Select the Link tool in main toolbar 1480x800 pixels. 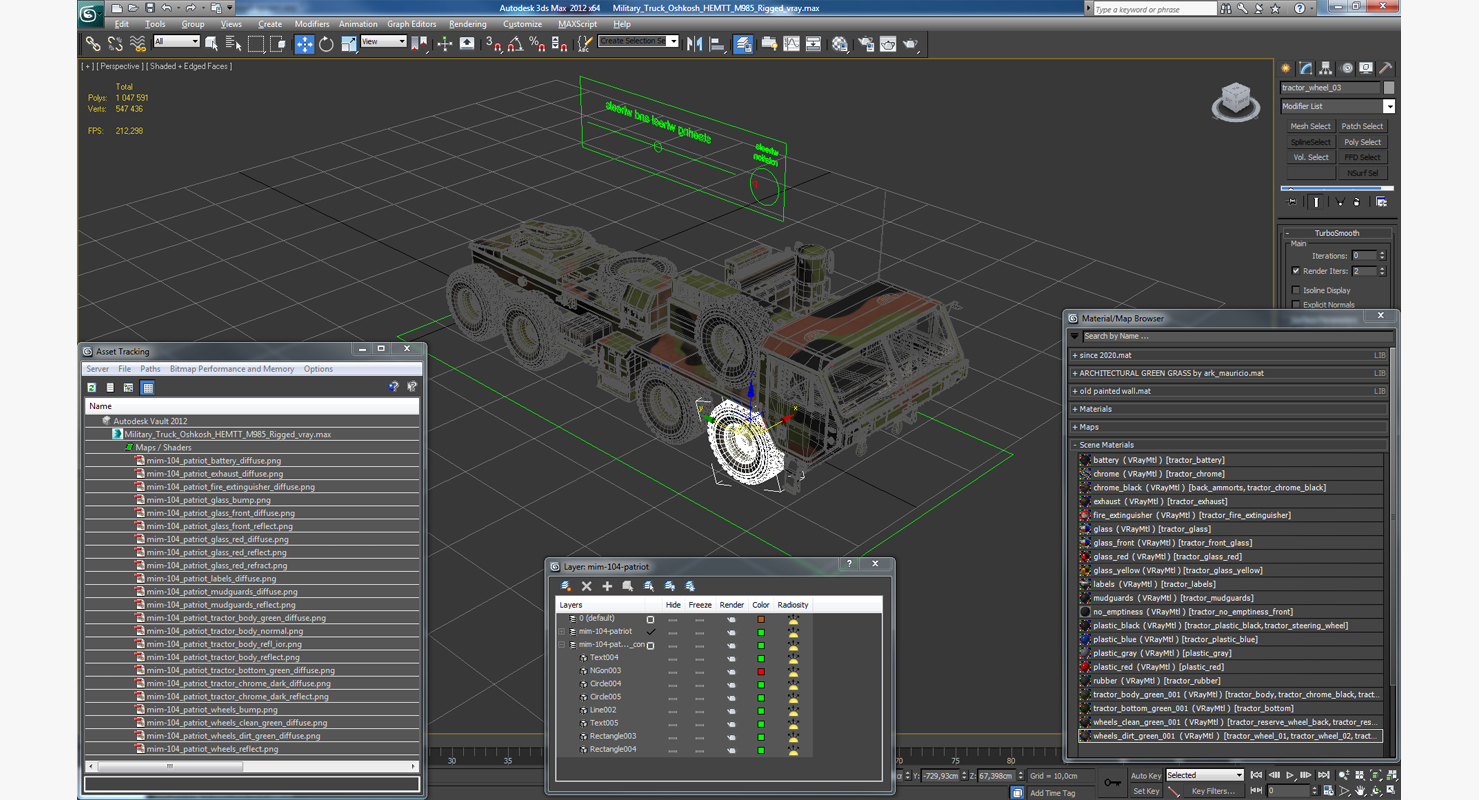93,44
